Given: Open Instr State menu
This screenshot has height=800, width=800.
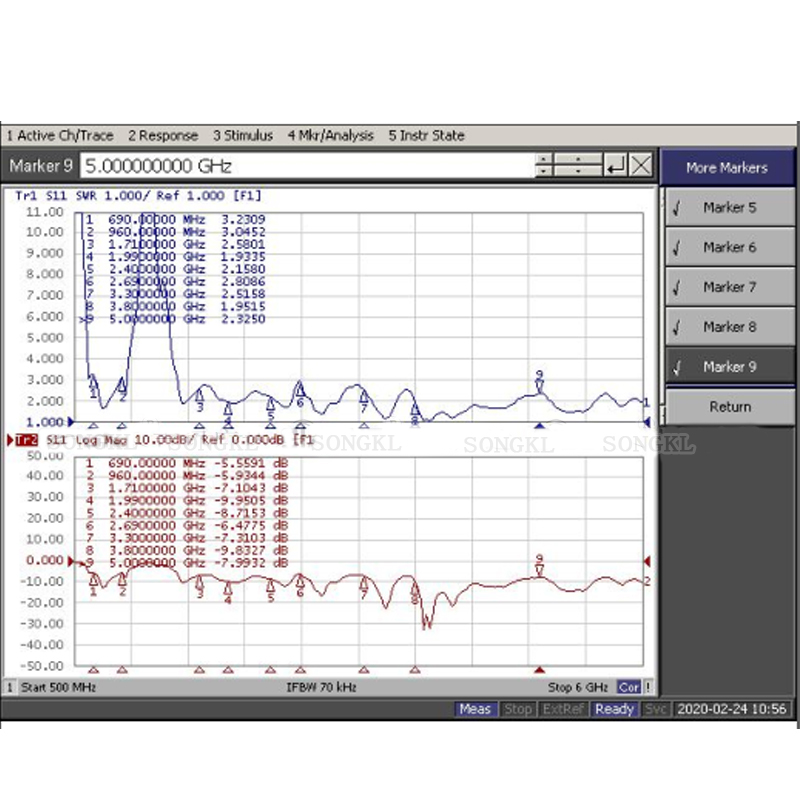Looking at the screenshot, I should point(427,136).
